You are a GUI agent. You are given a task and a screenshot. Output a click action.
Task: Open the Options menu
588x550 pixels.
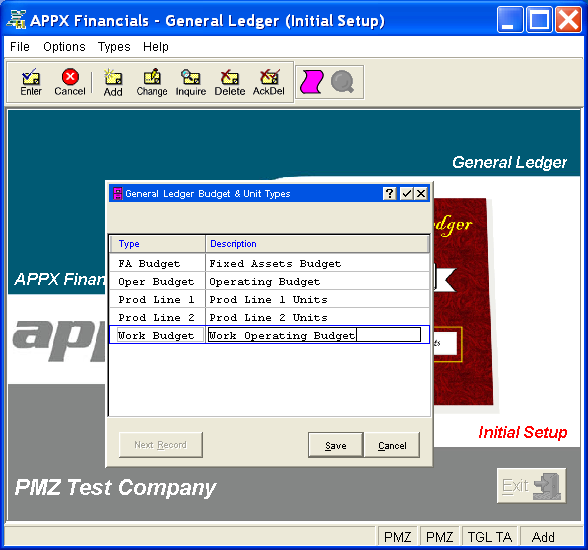tap(64, 47)
